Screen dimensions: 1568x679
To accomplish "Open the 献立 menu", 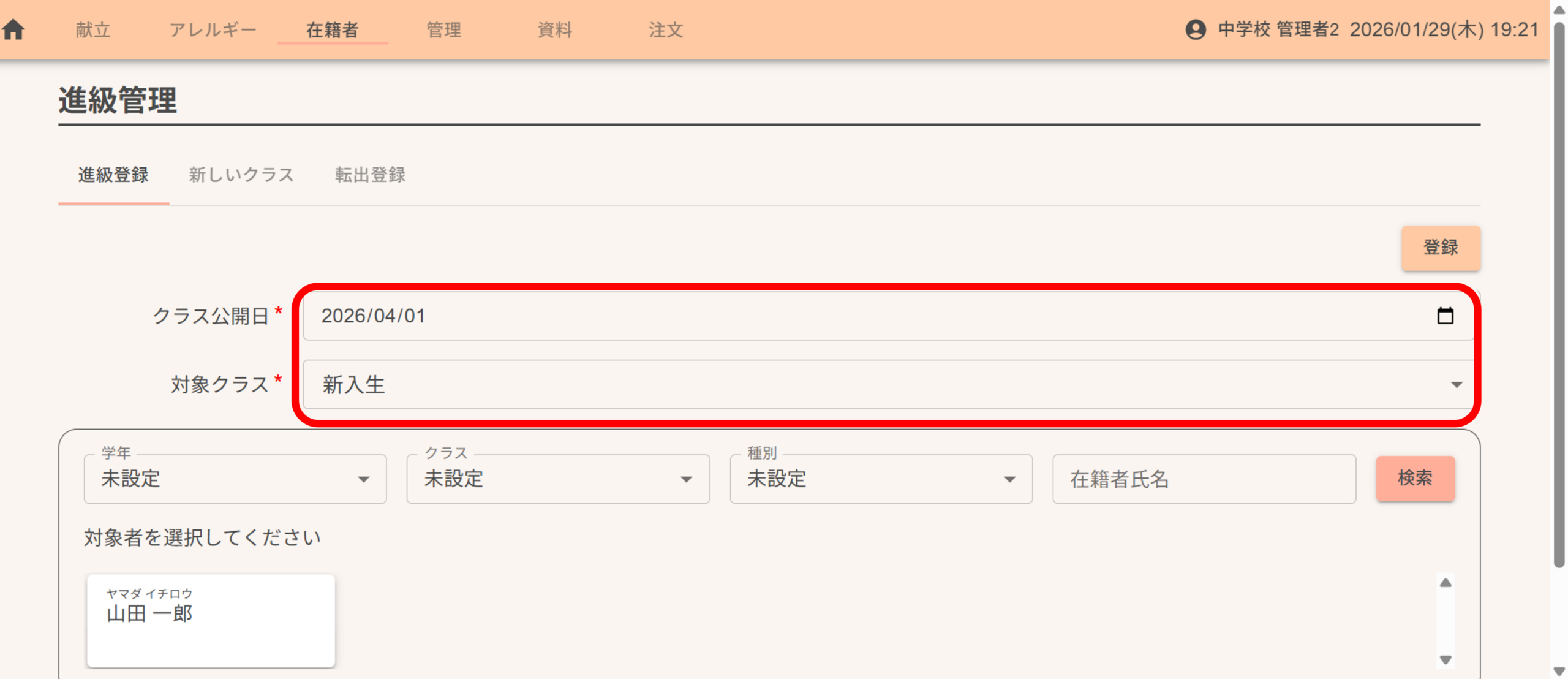I will [x=93, y=29].
